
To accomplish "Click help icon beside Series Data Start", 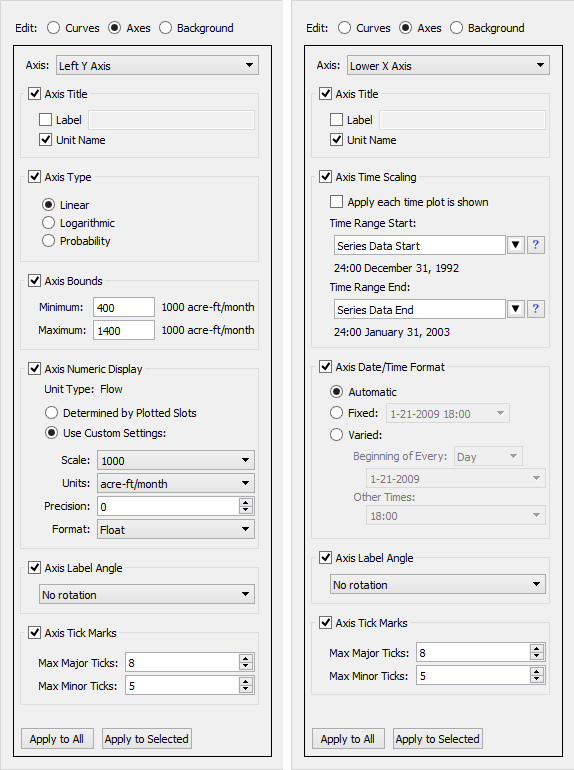I will point(536,245).
